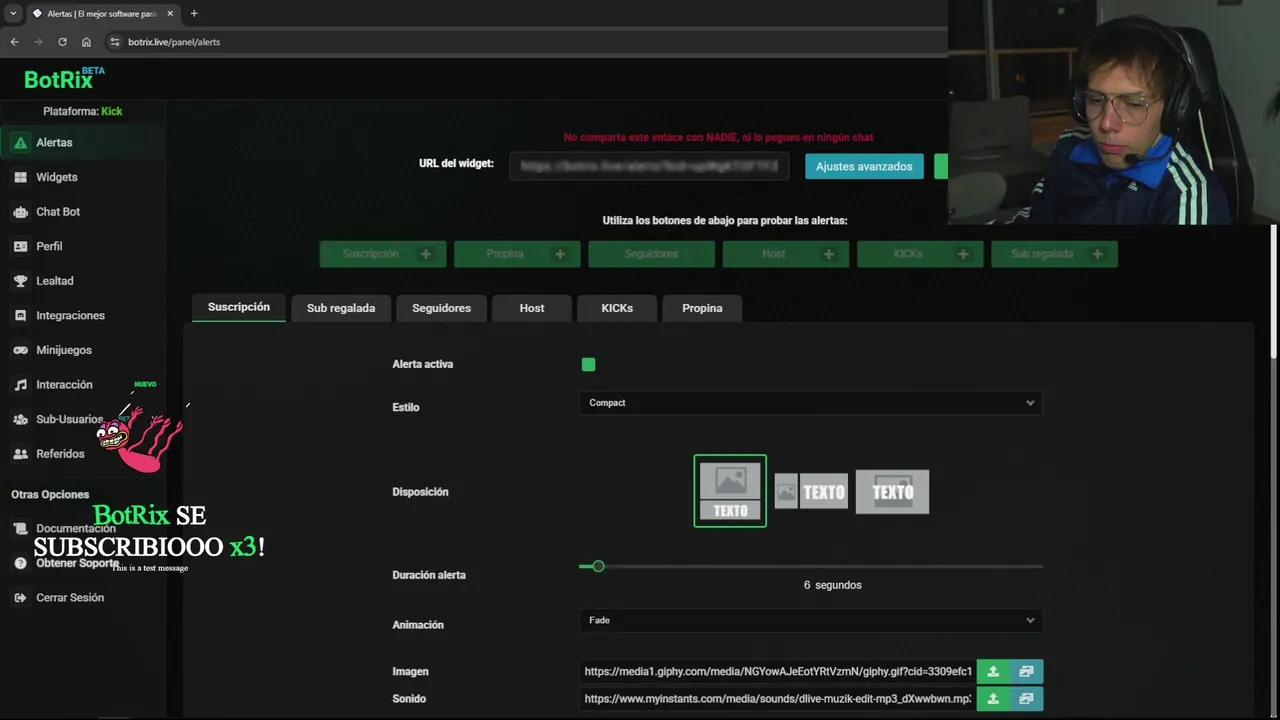Switch to the Sub regalada tab

tap(341, 308)
